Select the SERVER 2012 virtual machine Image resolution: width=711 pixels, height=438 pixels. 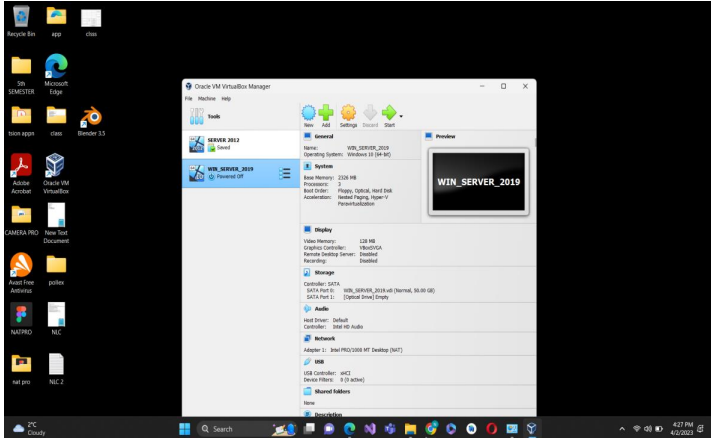point(241,144)
